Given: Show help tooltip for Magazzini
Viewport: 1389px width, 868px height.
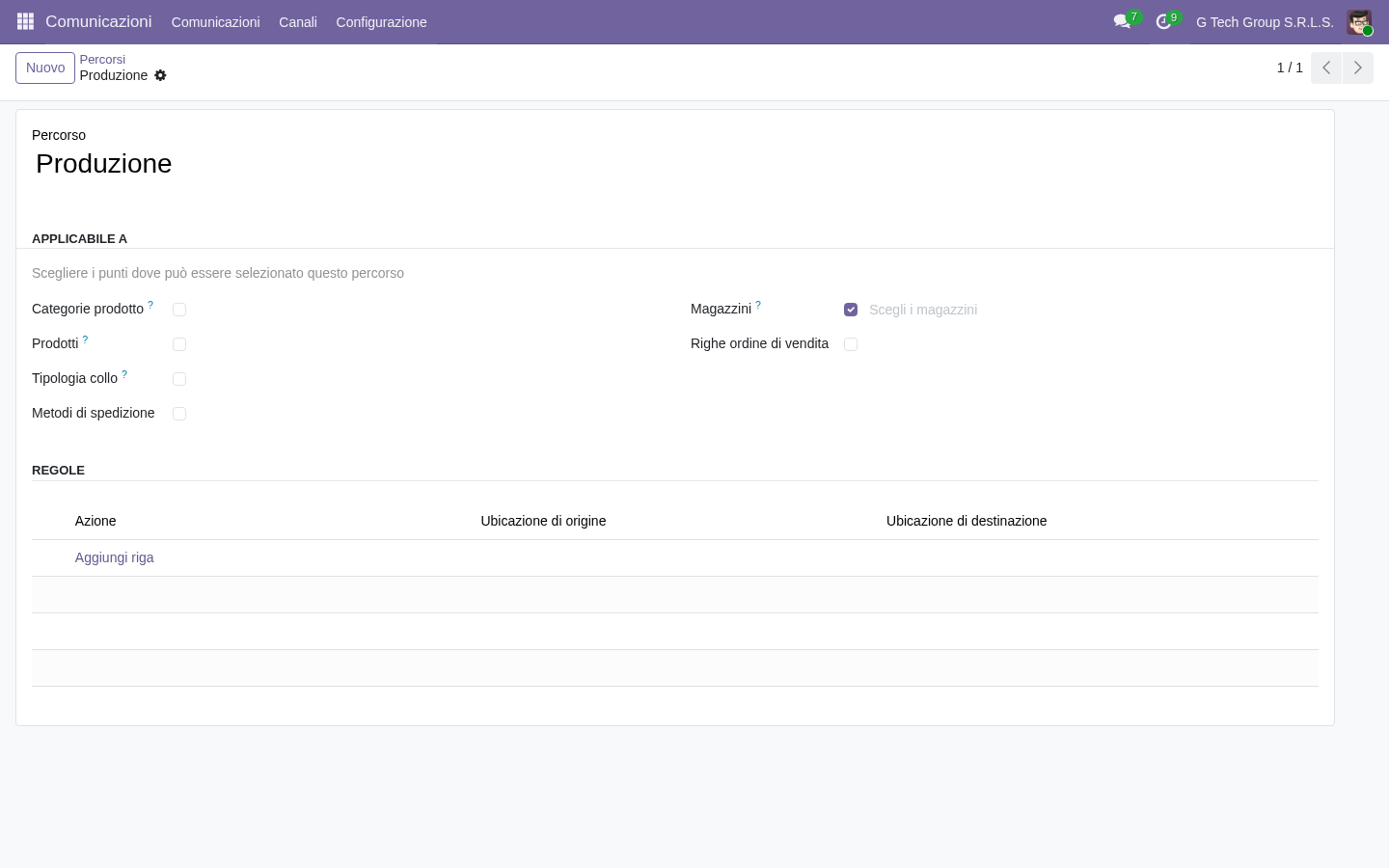Looking at the screenshot, I should point(758,305).
